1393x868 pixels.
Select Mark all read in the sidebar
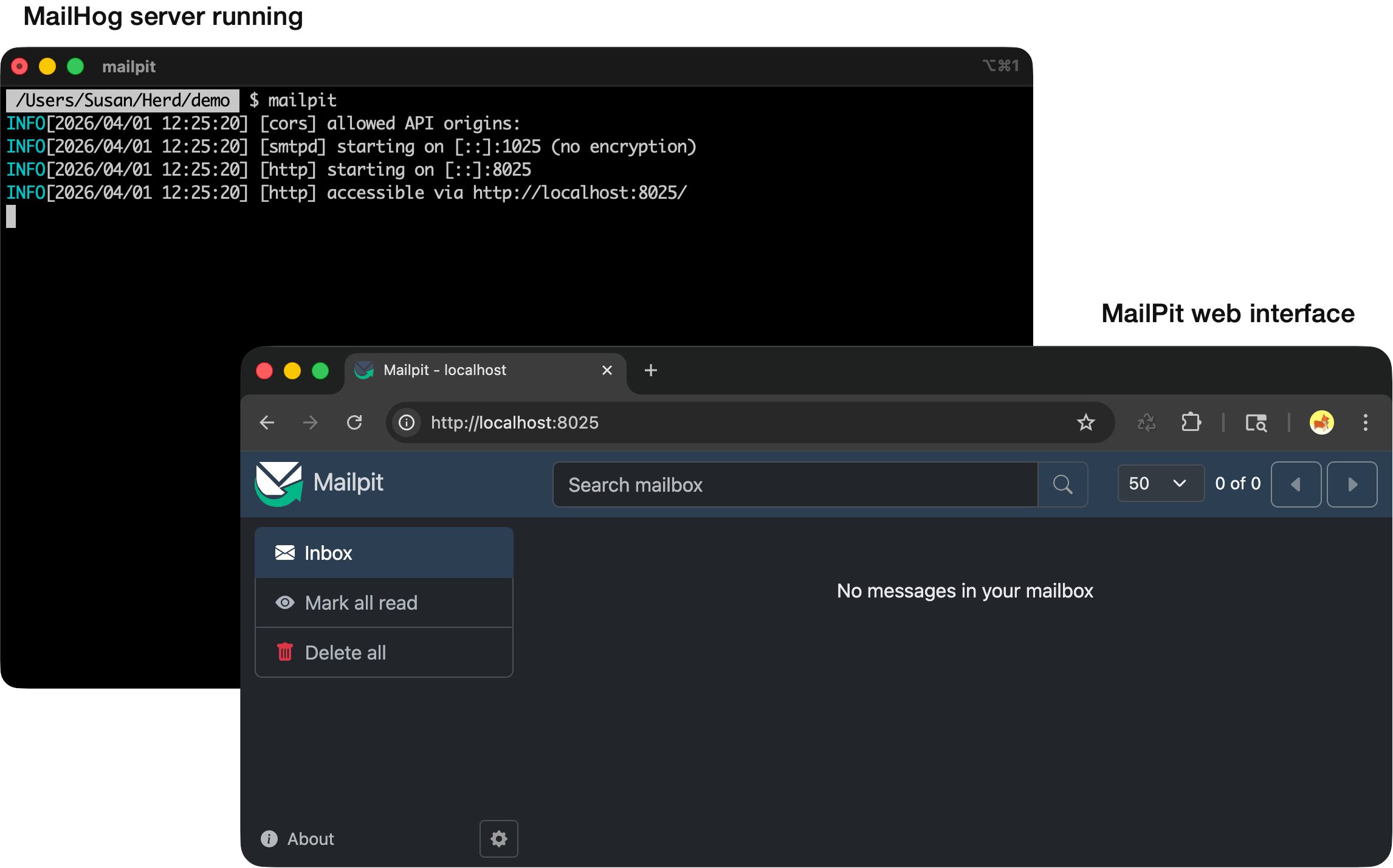[x=361, y=602]
